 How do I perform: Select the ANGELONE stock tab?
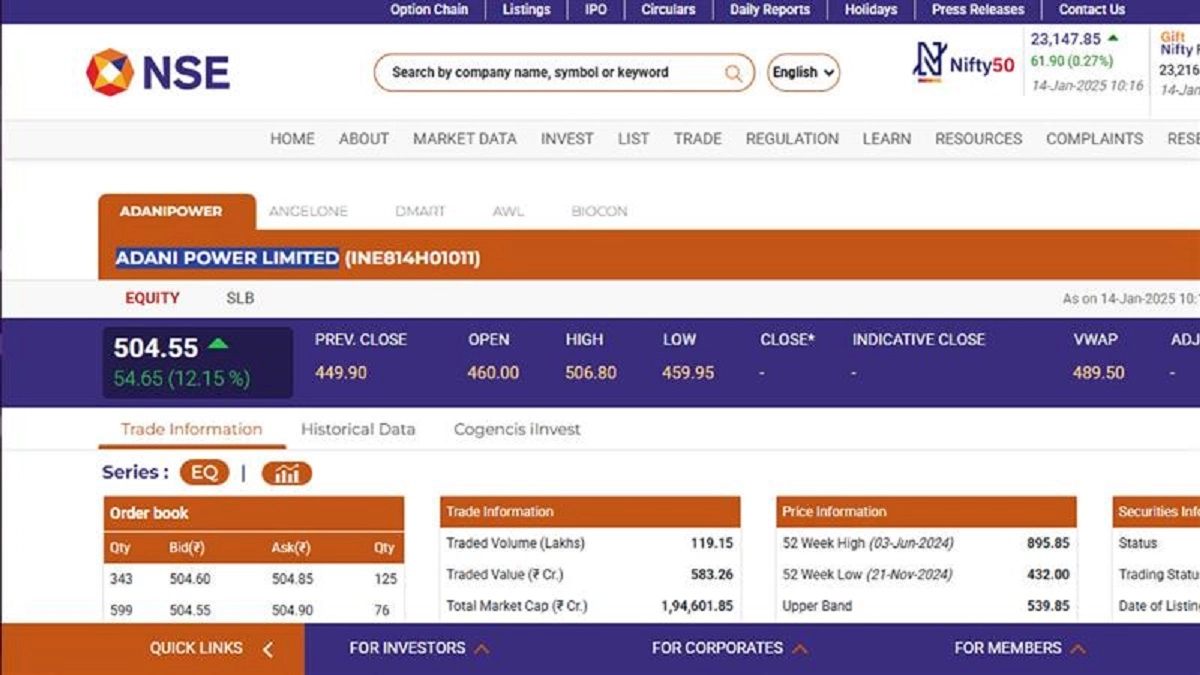pyautogui.click(x=308, y=211)
